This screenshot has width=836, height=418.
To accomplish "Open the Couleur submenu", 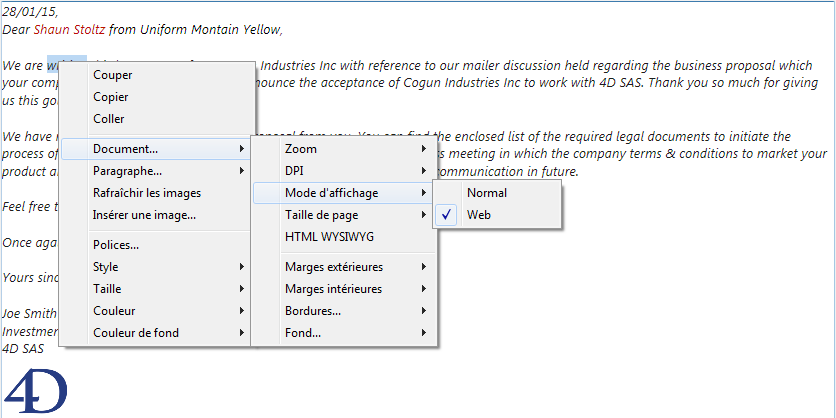I will (114, 311).
